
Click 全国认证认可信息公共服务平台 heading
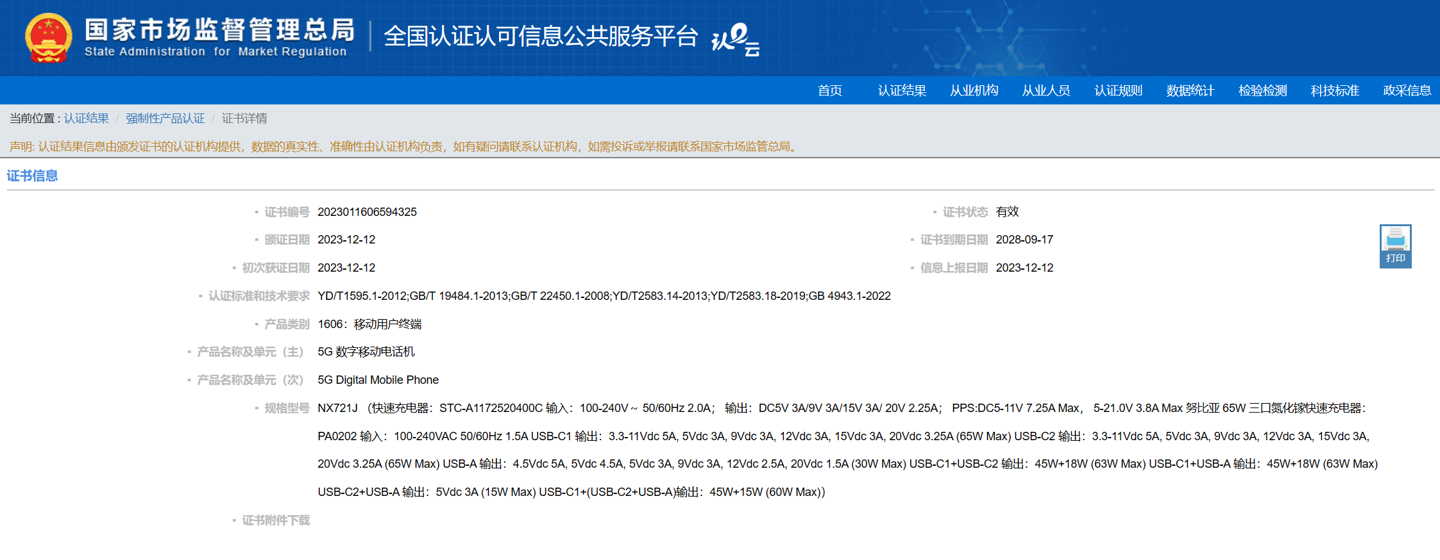click(x=541, y=36)
